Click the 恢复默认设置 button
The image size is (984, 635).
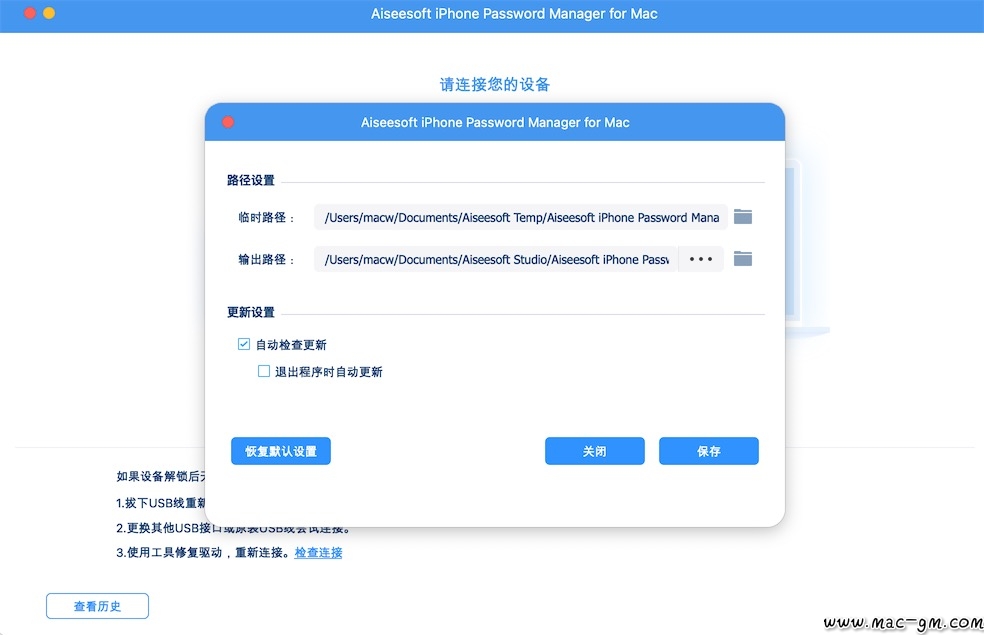[x=281, y=451]
